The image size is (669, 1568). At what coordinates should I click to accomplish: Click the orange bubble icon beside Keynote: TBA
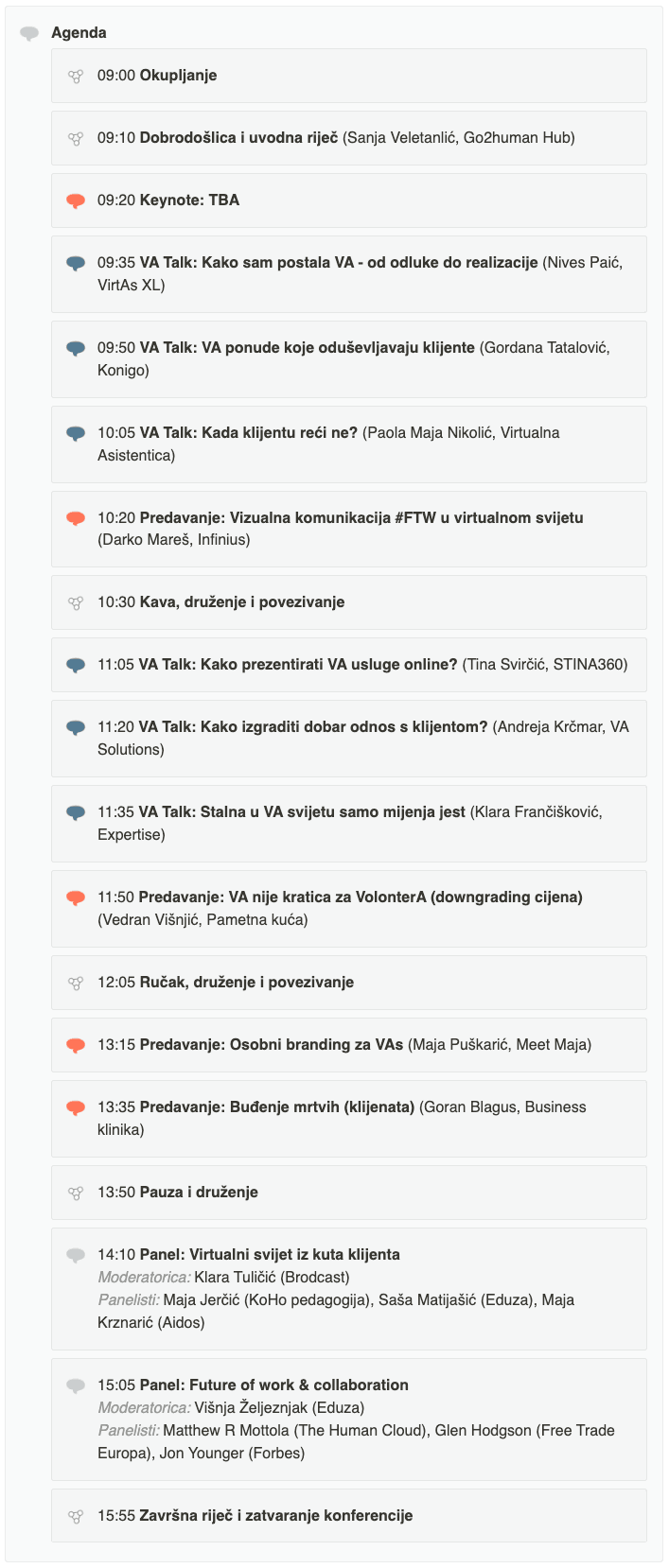(76, 200)
